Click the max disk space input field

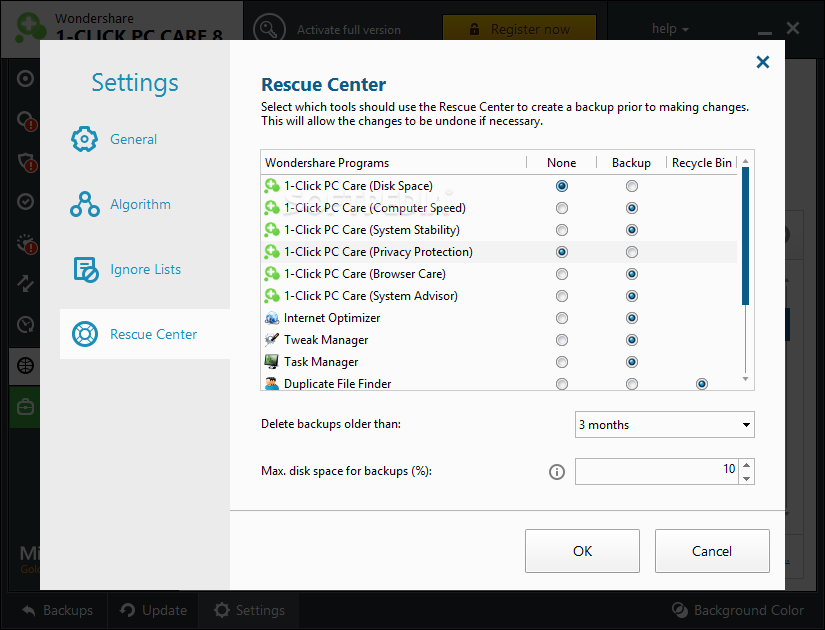(x=657, y=472)
